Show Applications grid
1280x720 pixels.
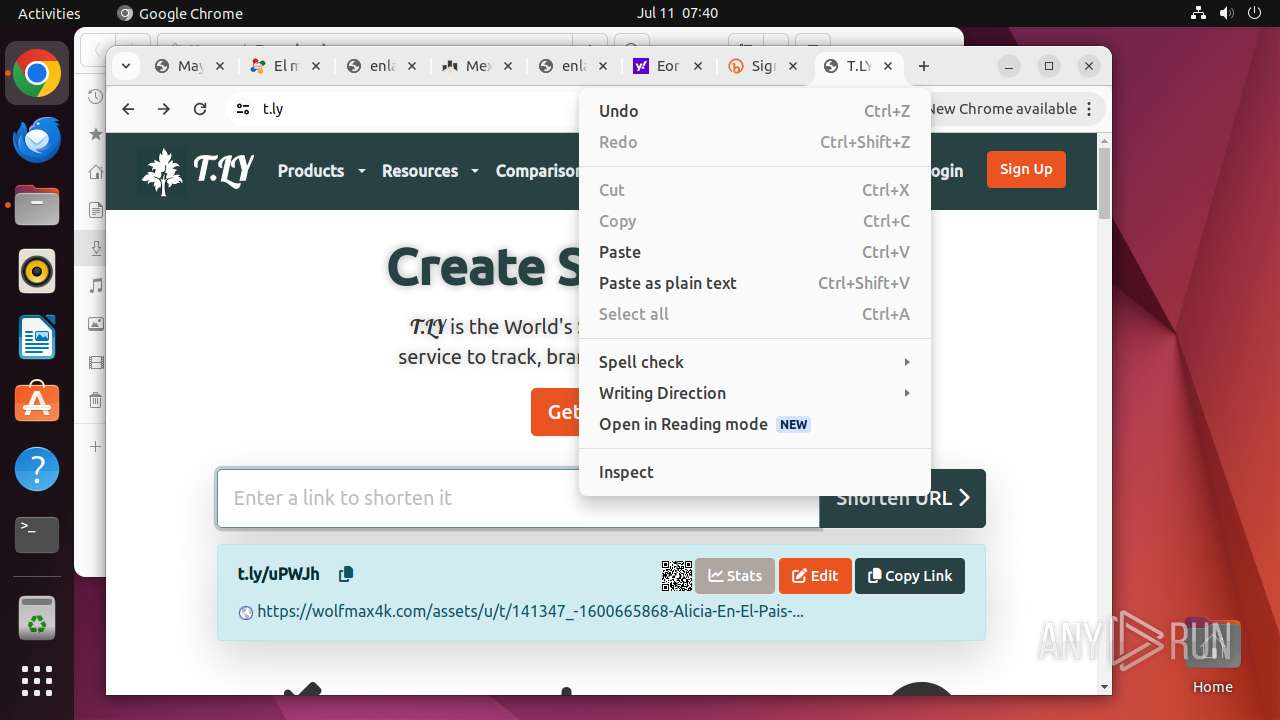click(x=37, y=681)
